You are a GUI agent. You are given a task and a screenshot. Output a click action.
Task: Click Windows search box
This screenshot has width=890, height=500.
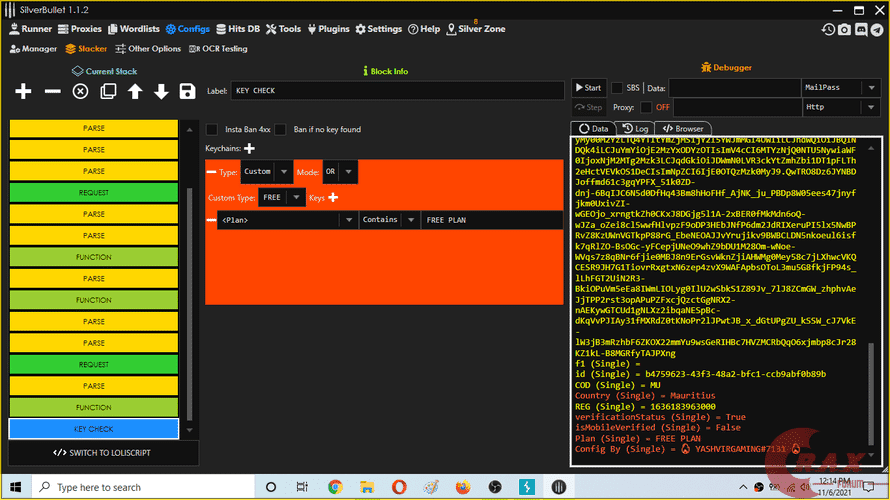142,487
